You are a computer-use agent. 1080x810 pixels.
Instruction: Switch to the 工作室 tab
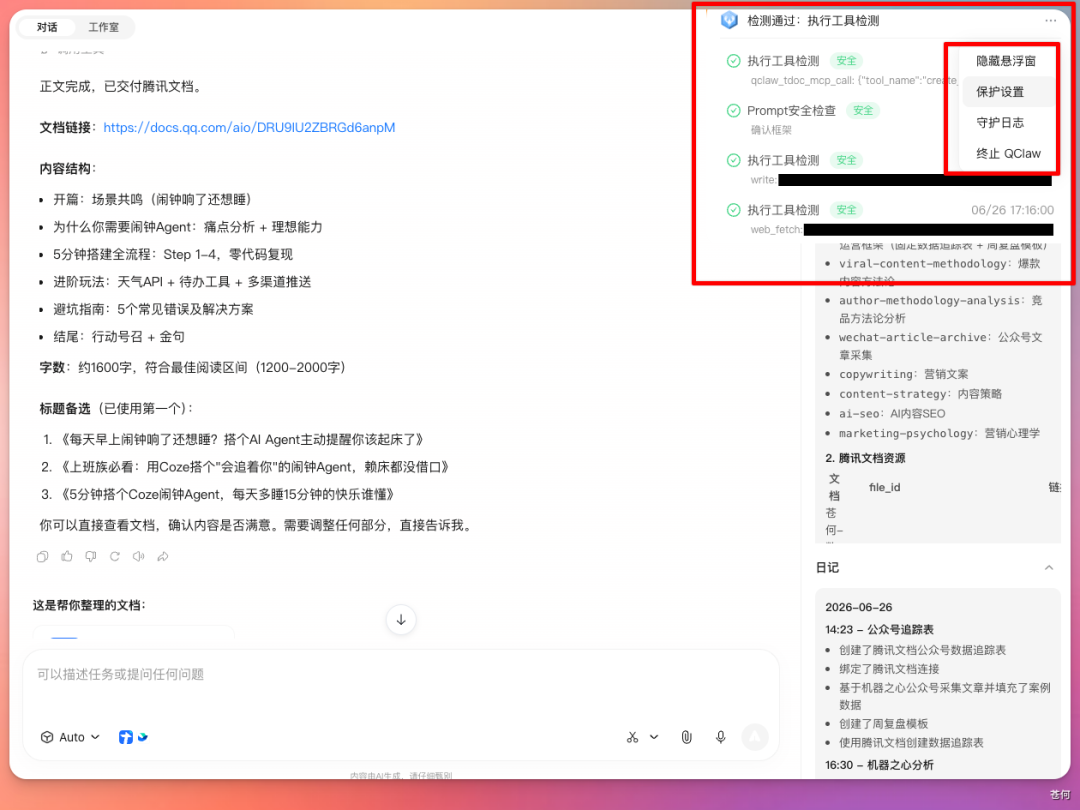pyautogui.click(x=103, y=27)
